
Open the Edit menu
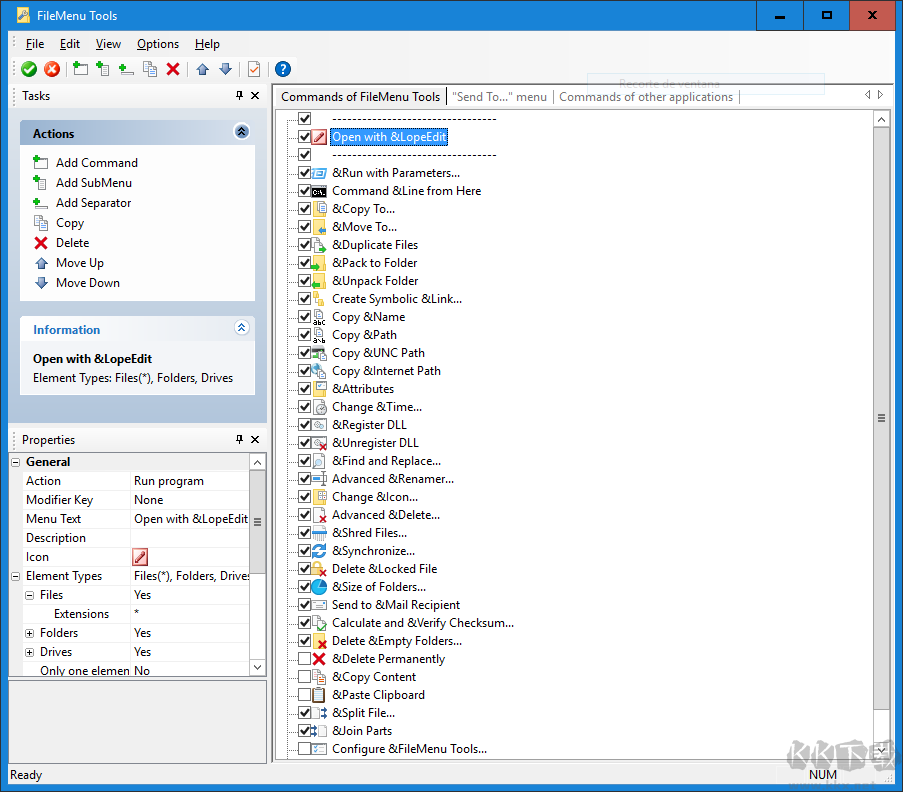70,44
